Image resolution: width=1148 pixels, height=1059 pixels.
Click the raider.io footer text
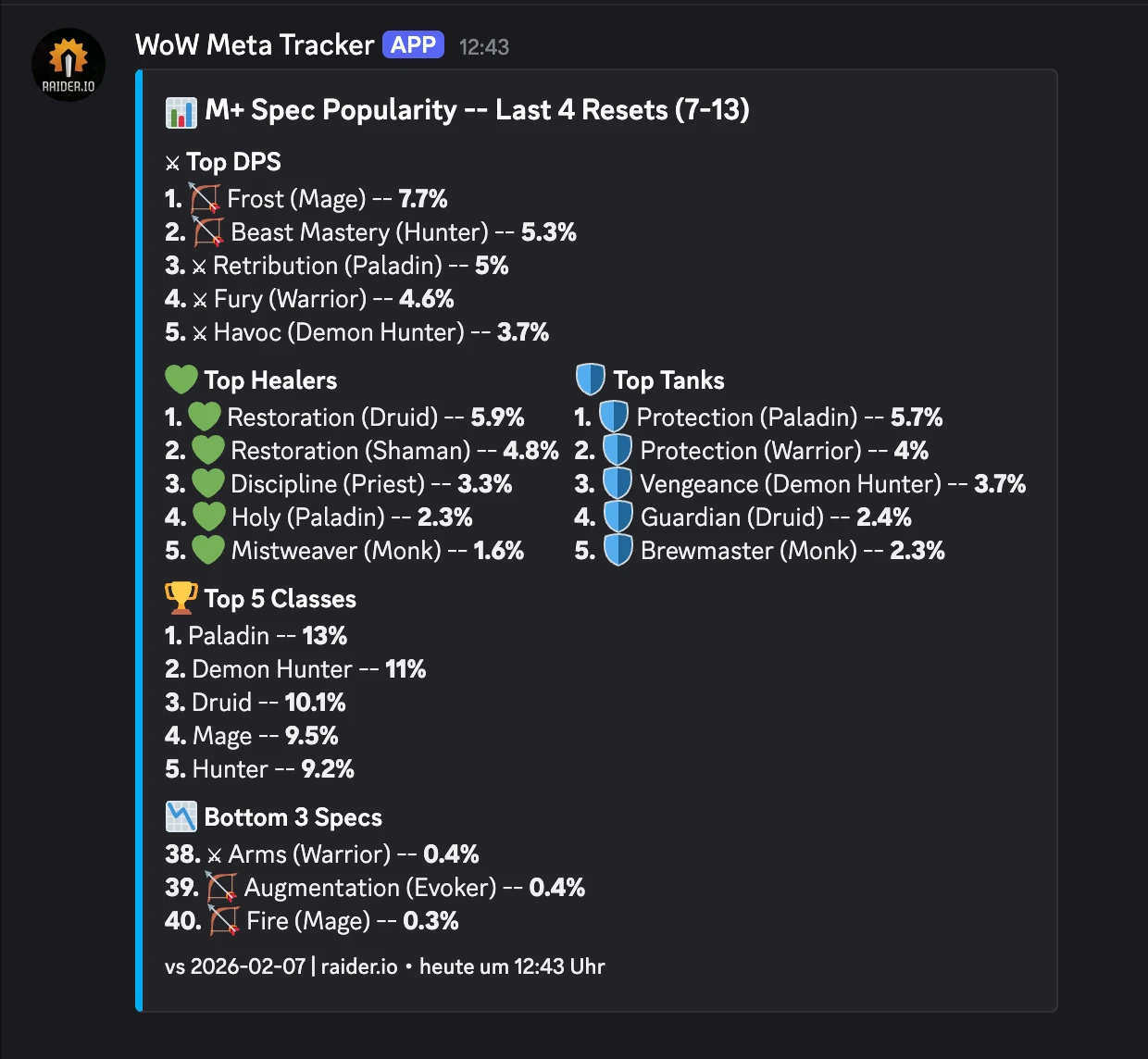359,966
